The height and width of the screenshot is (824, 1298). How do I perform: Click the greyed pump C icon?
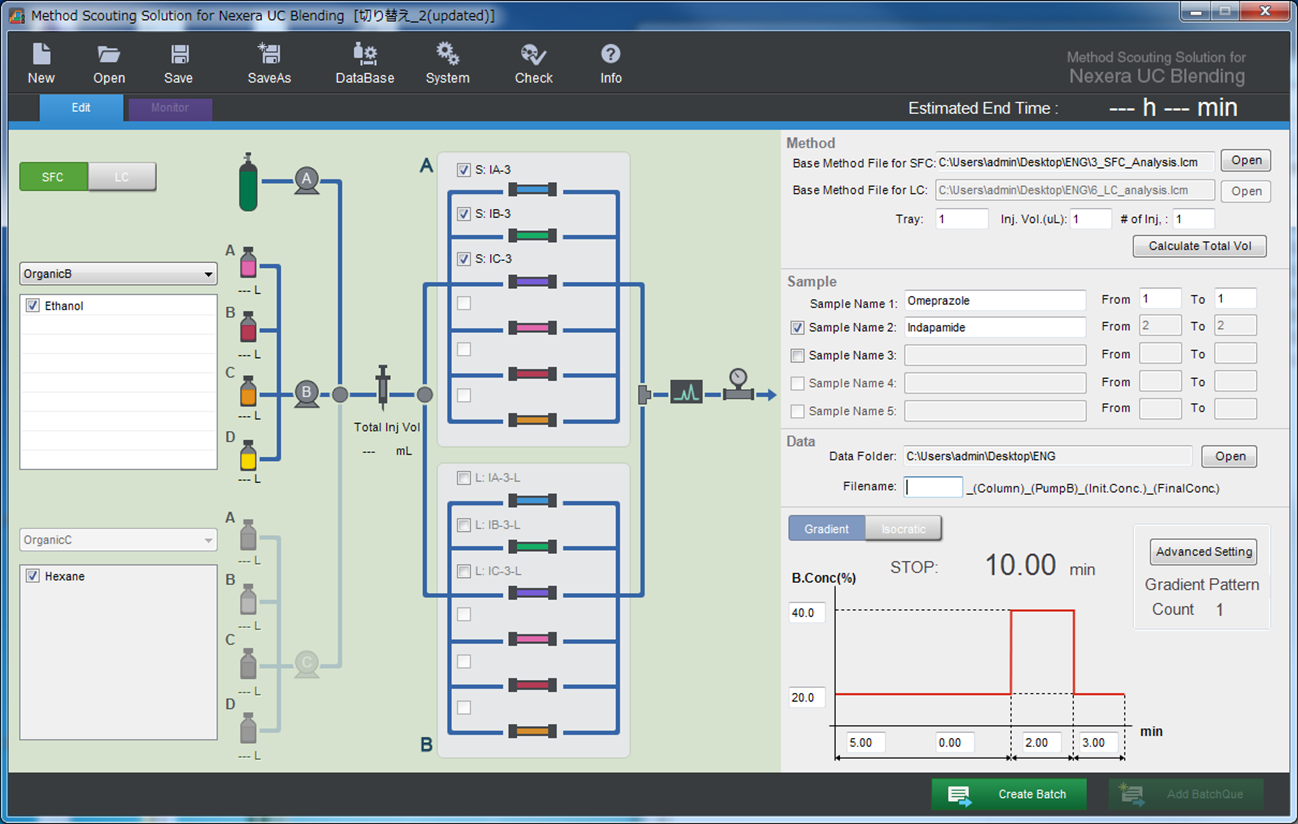(x=306, y=664)
